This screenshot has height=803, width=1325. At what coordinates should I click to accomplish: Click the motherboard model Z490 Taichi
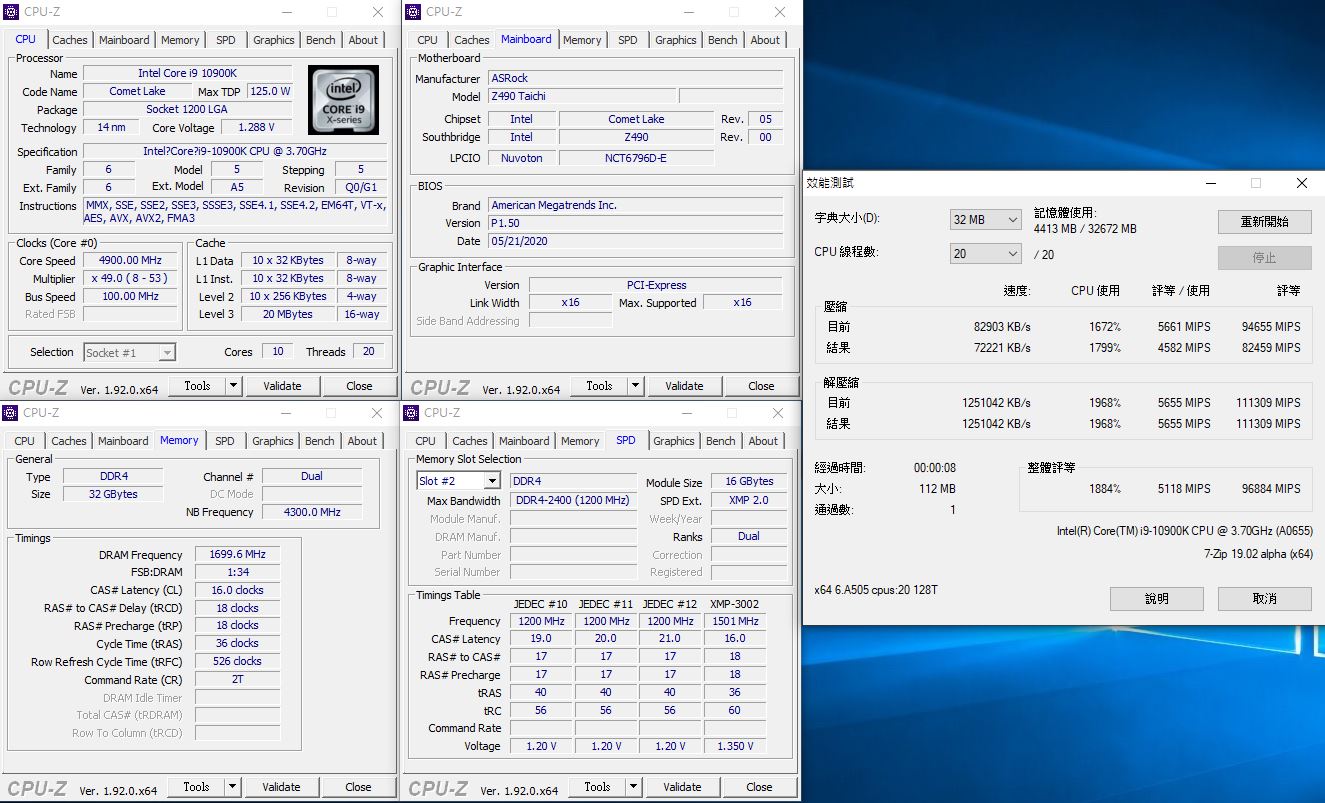click(580, 96)
